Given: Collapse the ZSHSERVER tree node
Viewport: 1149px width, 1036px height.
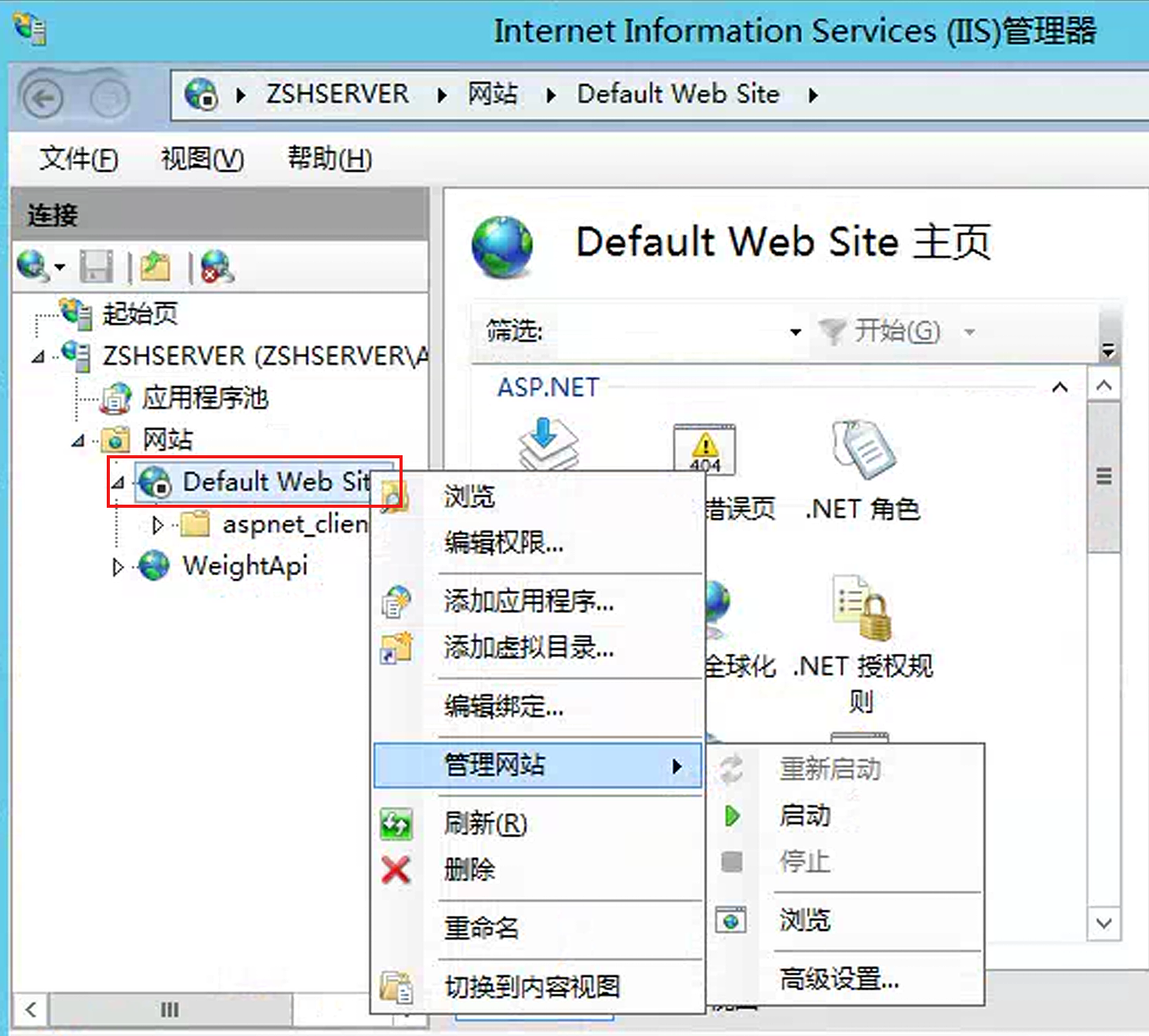Looking at the screenshot, I should pos(38,357).
